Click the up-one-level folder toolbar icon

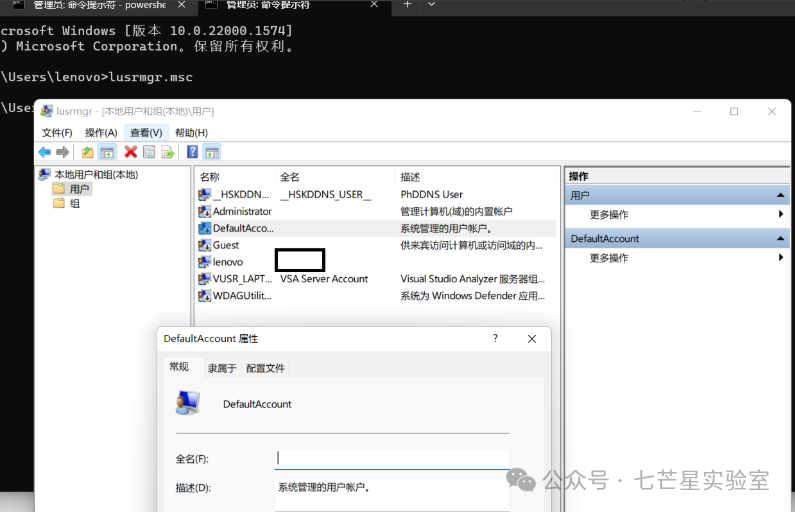coord(87,152)
